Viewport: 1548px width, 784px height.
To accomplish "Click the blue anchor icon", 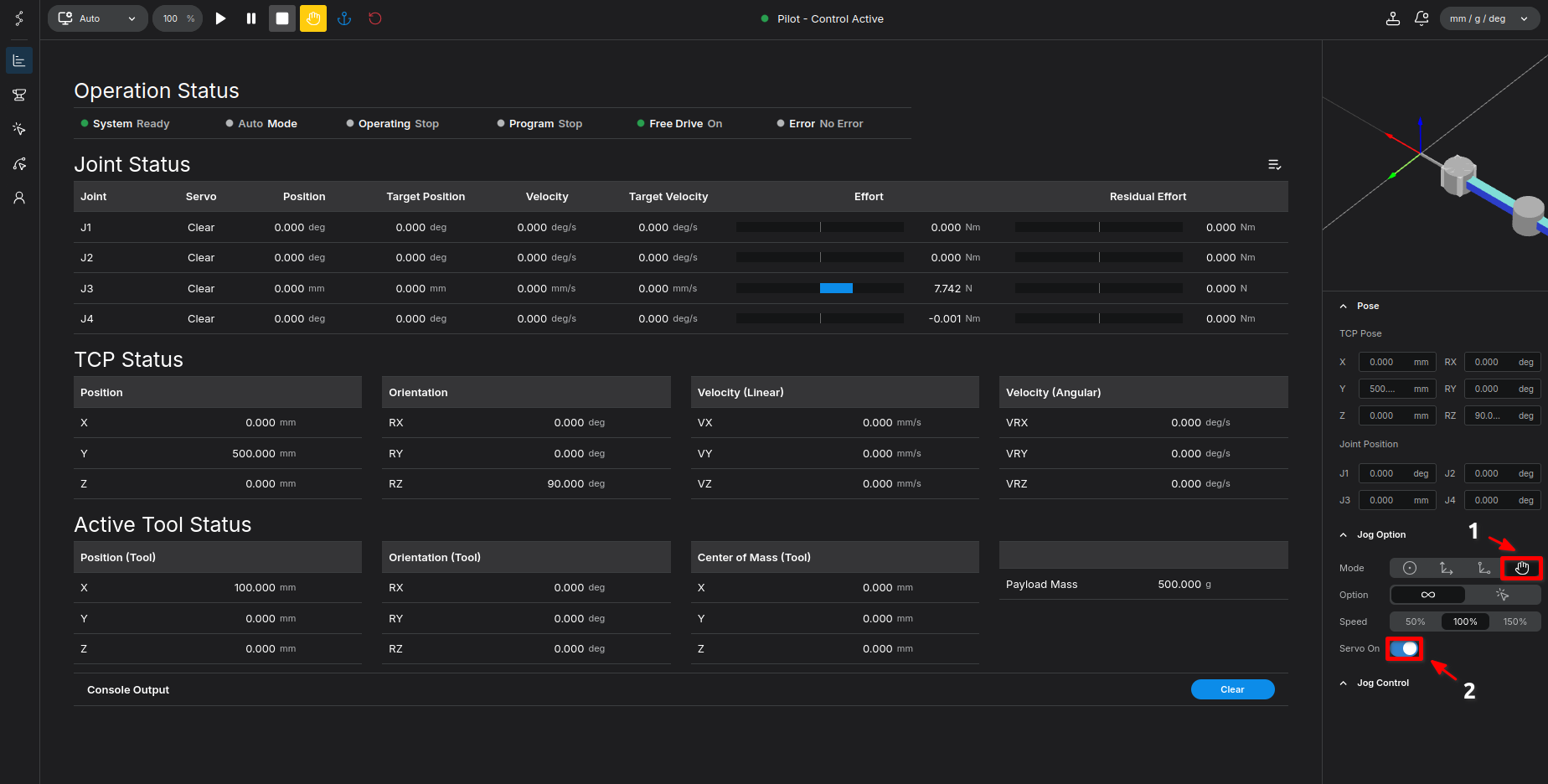I will [344, 18].
